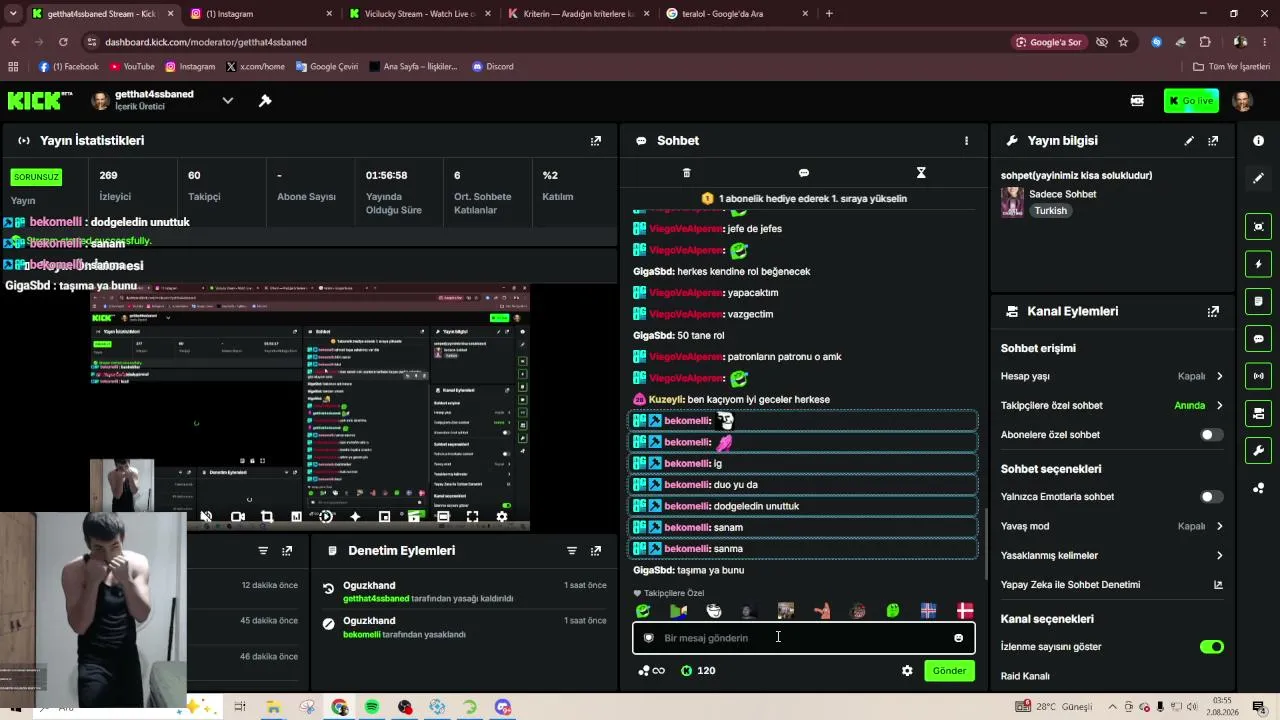Toggle Yalnızca Emotlarla sohbet switch
The image size is (1280, 720).
(x=1211, y=497)
